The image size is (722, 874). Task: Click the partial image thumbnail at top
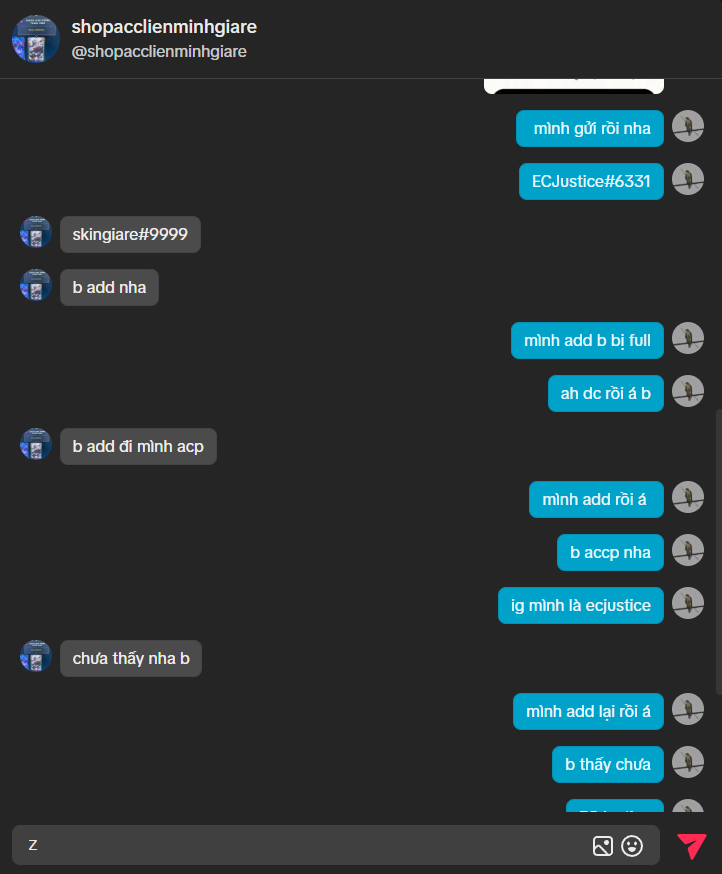pos(574,86)
